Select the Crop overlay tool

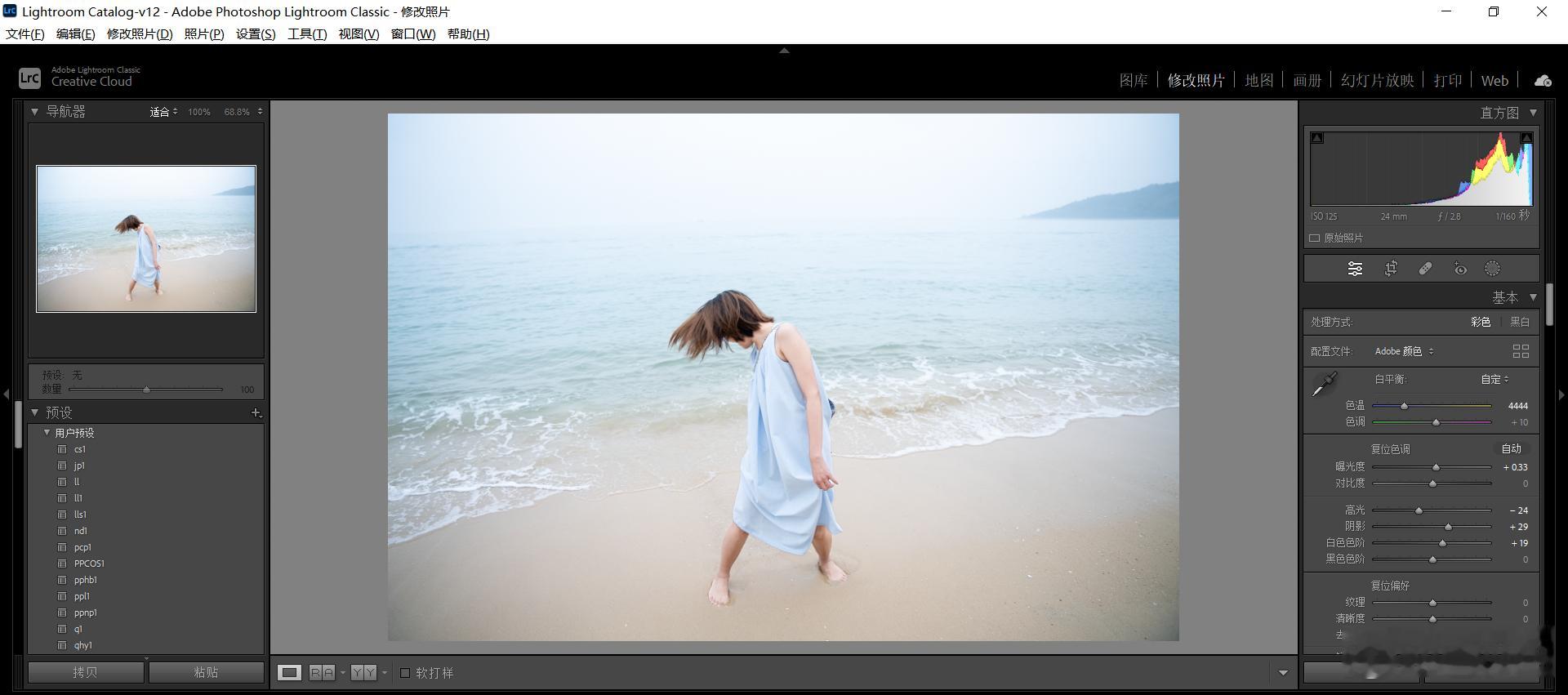tap(1391, 269)
